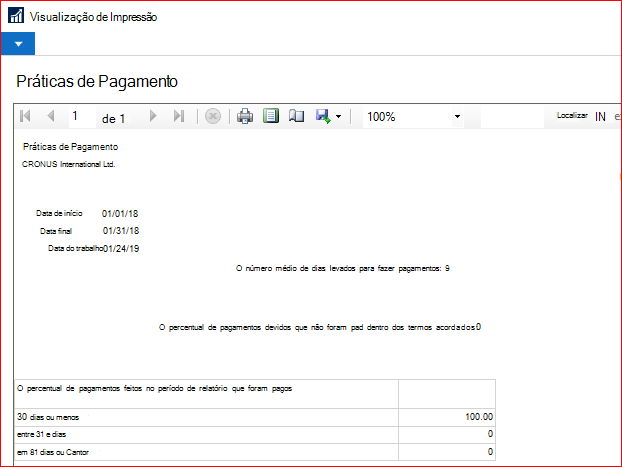This screenshot has width=622, height=467.
Task: Go to previous page of report
Action: (50, 116)
